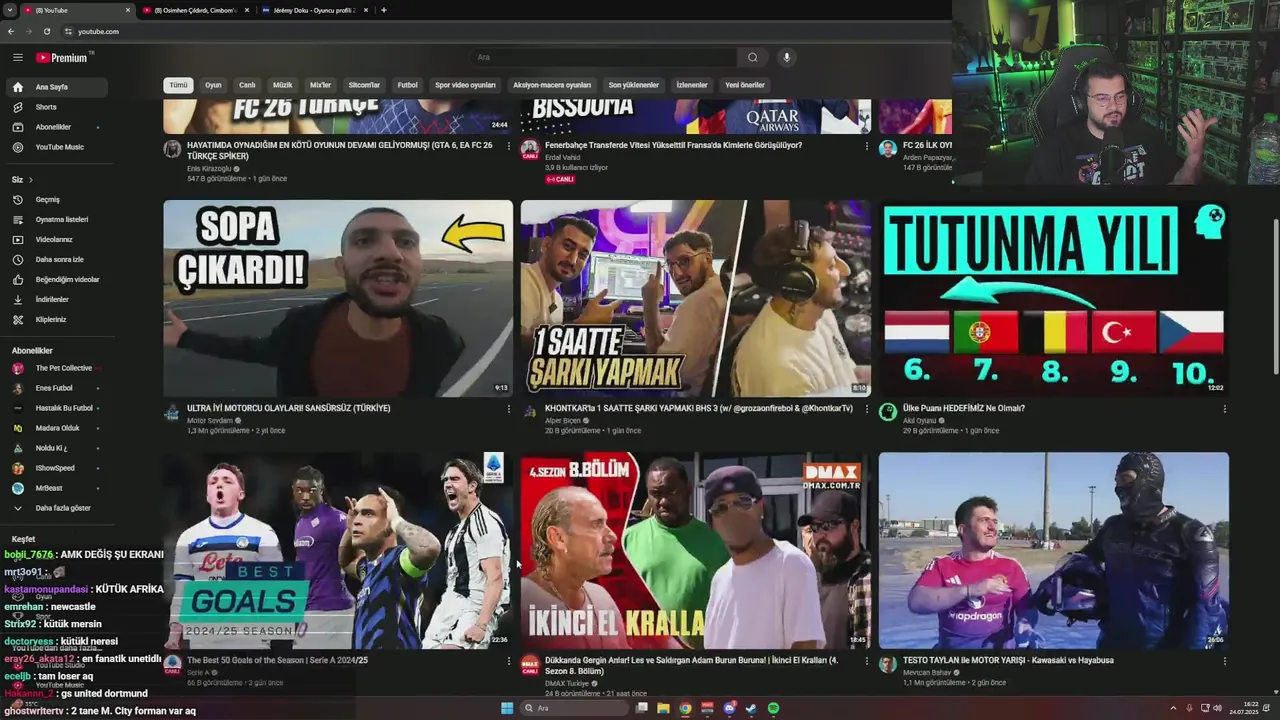Image resolution: width=1280 pixels, height=720 pixels.
Task: Open IShowSpeed subscription channel
Action: point(56,468)
